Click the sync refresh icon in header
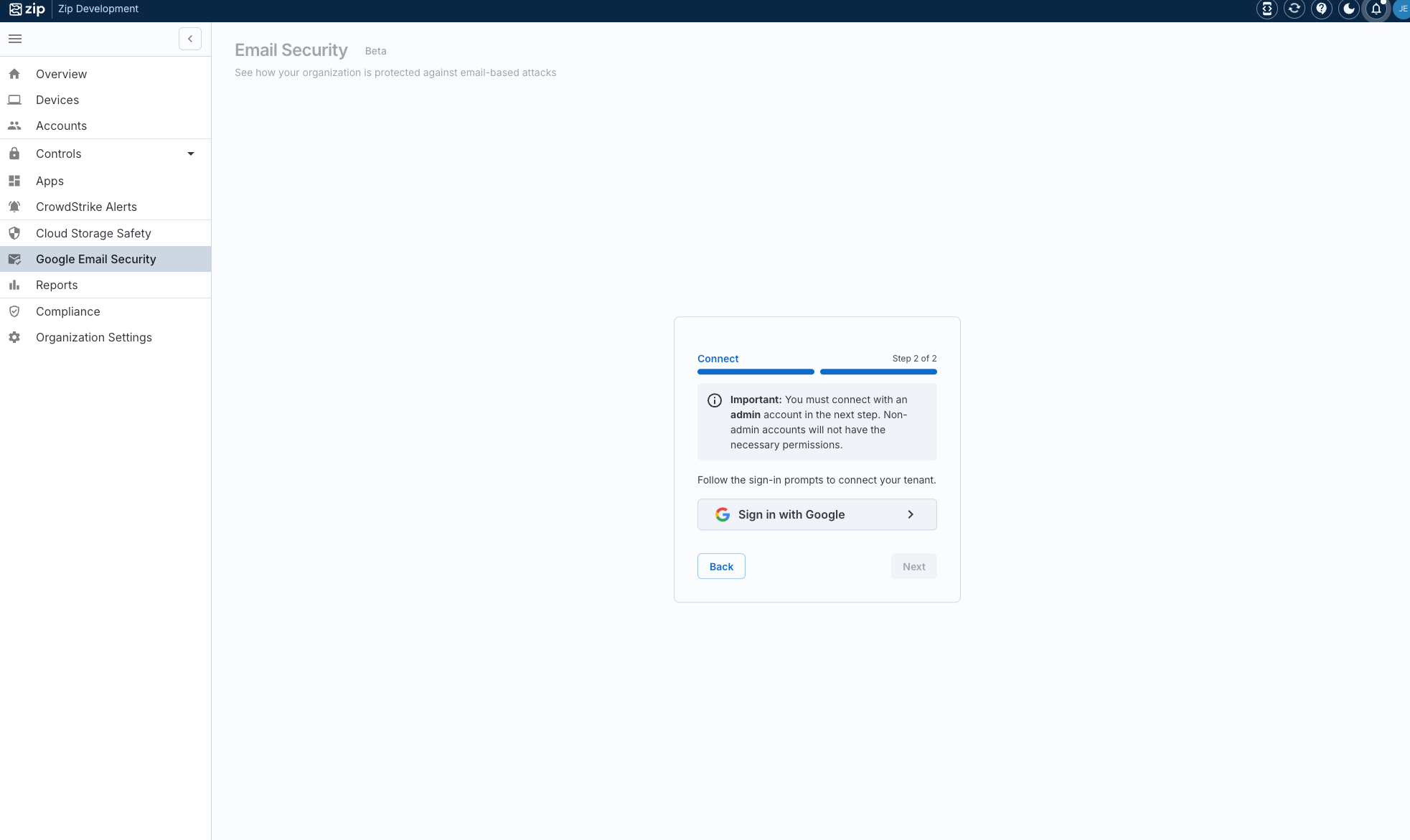1410x840 pixels. [x=1294, y=9]
